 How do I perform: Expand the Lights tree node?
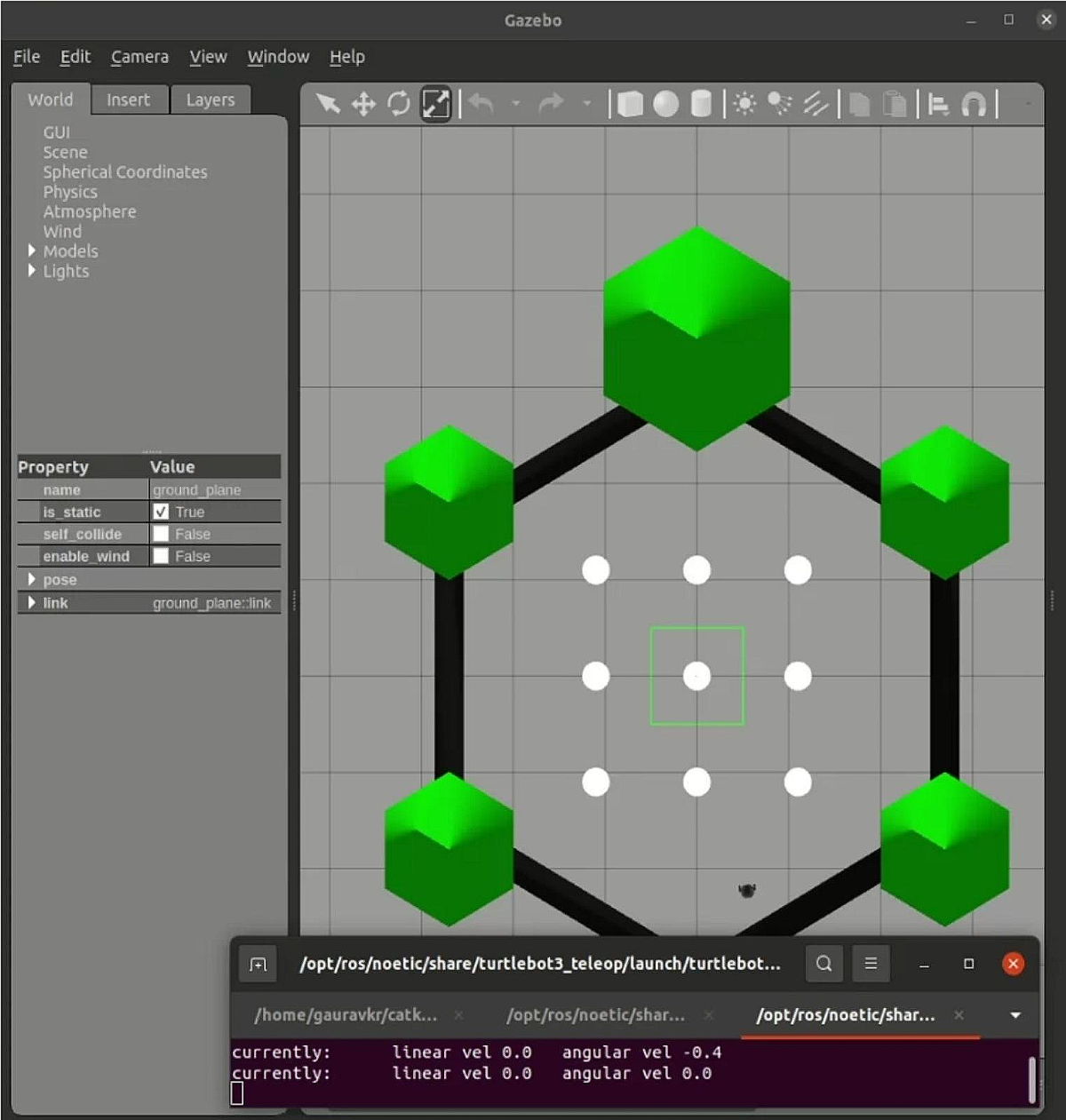tap(32, 270)
